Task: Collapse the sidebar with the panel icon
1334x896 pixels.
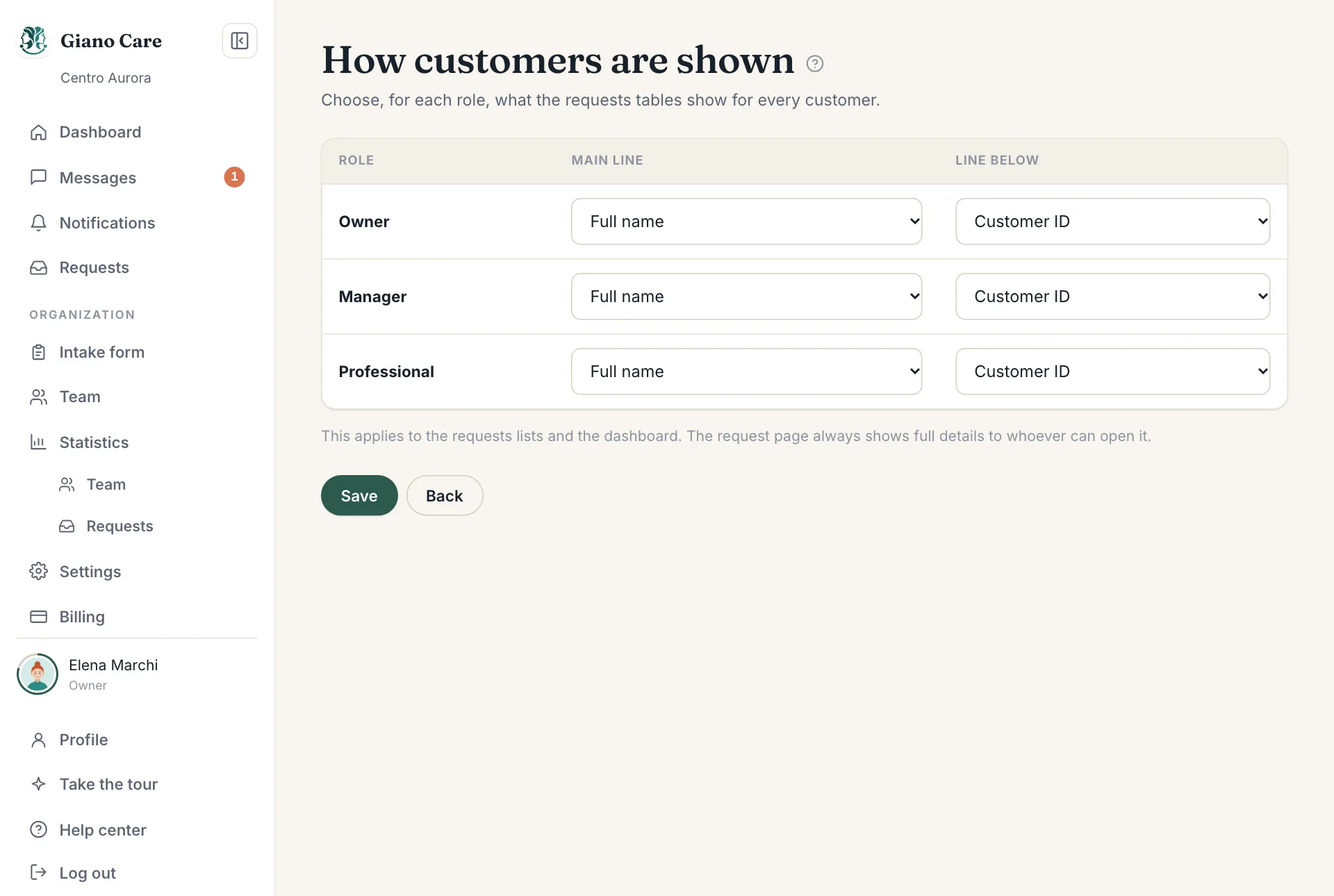Action: point(240,41)
